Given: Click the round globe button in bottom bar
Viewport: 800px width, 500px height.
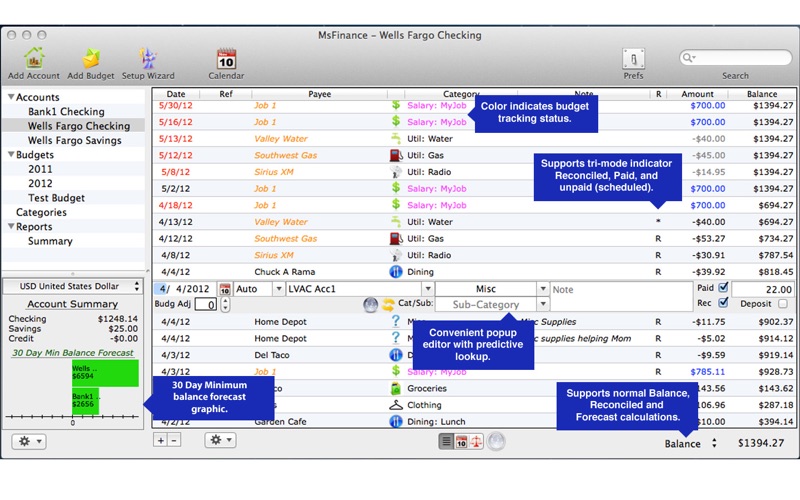Looking at the screenshot, I should pyautogui.click(x=496, y=441).
